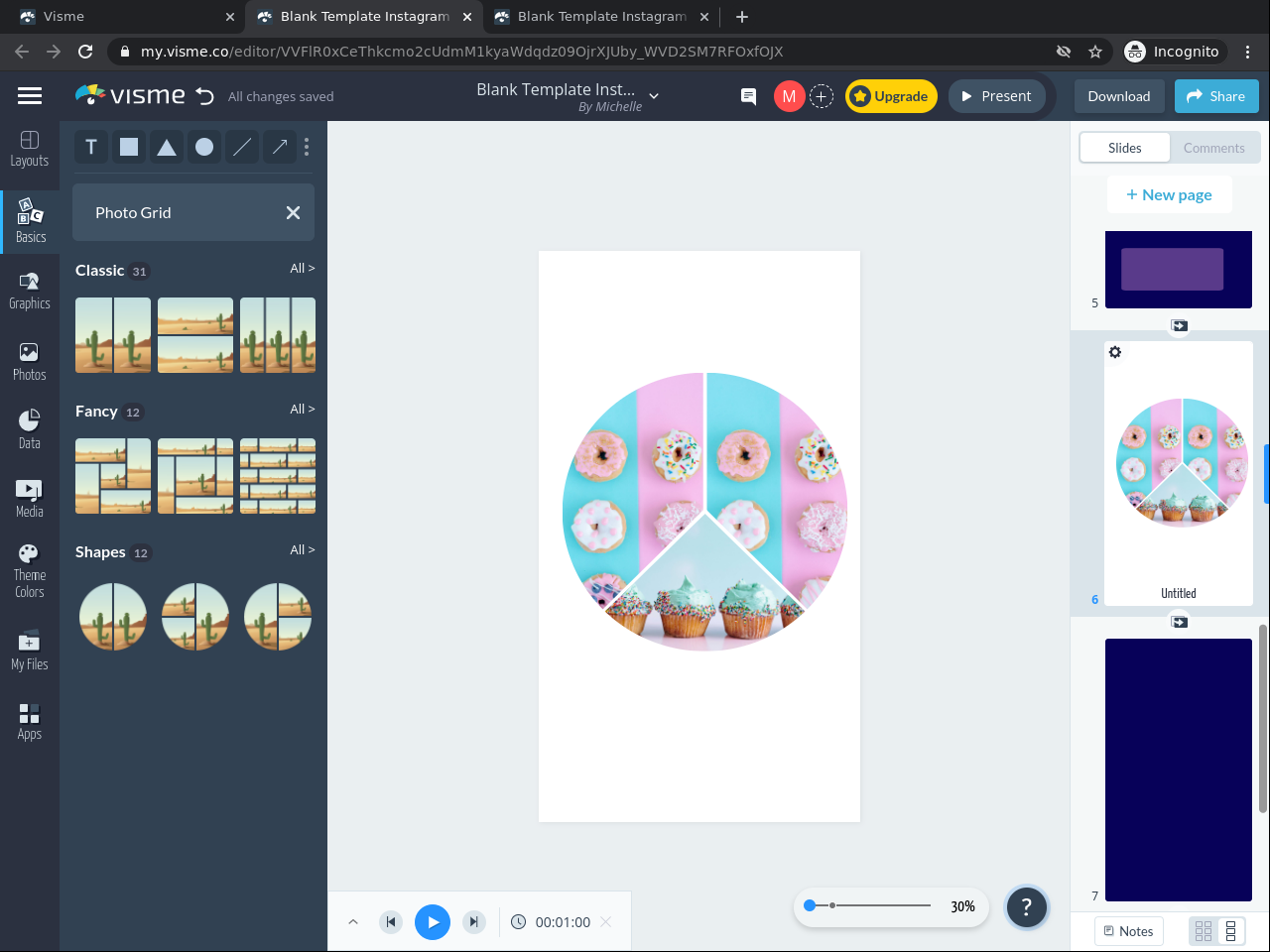Switch to third Blank Template browser tab
Viewport: 1270px width, 952px height.
pos(602,17)
